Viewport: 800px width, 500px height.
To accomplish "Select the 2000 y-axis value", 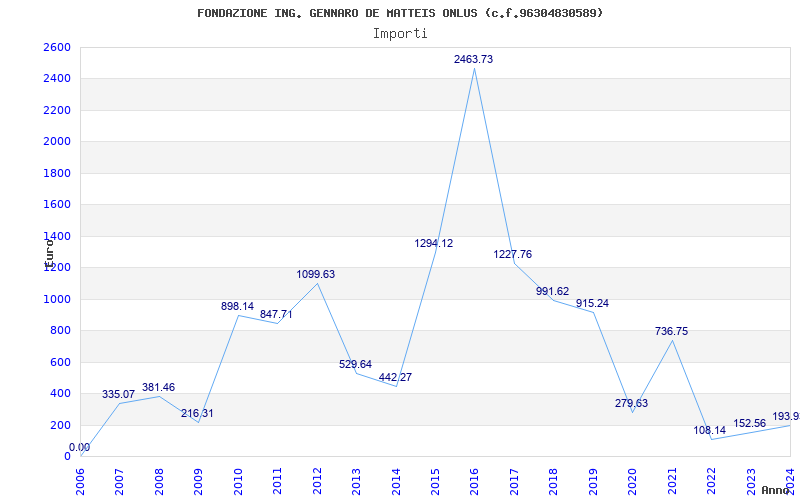I will click(x=57, y=142).
